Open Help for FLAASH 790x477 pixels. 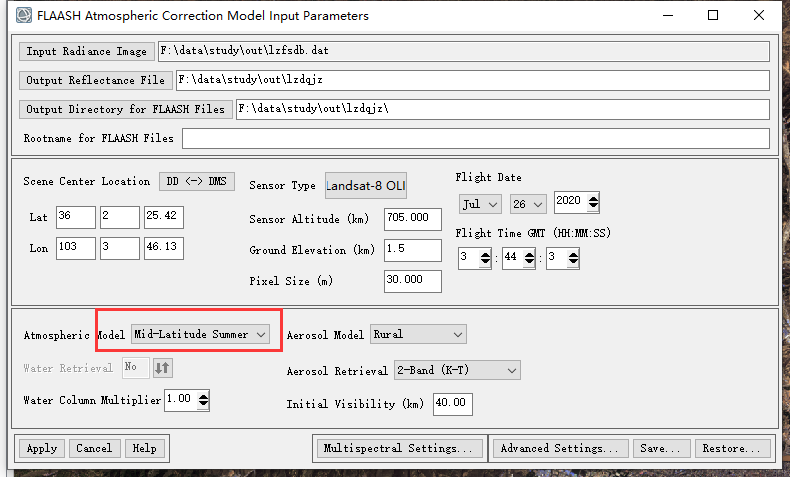(144, 448)
